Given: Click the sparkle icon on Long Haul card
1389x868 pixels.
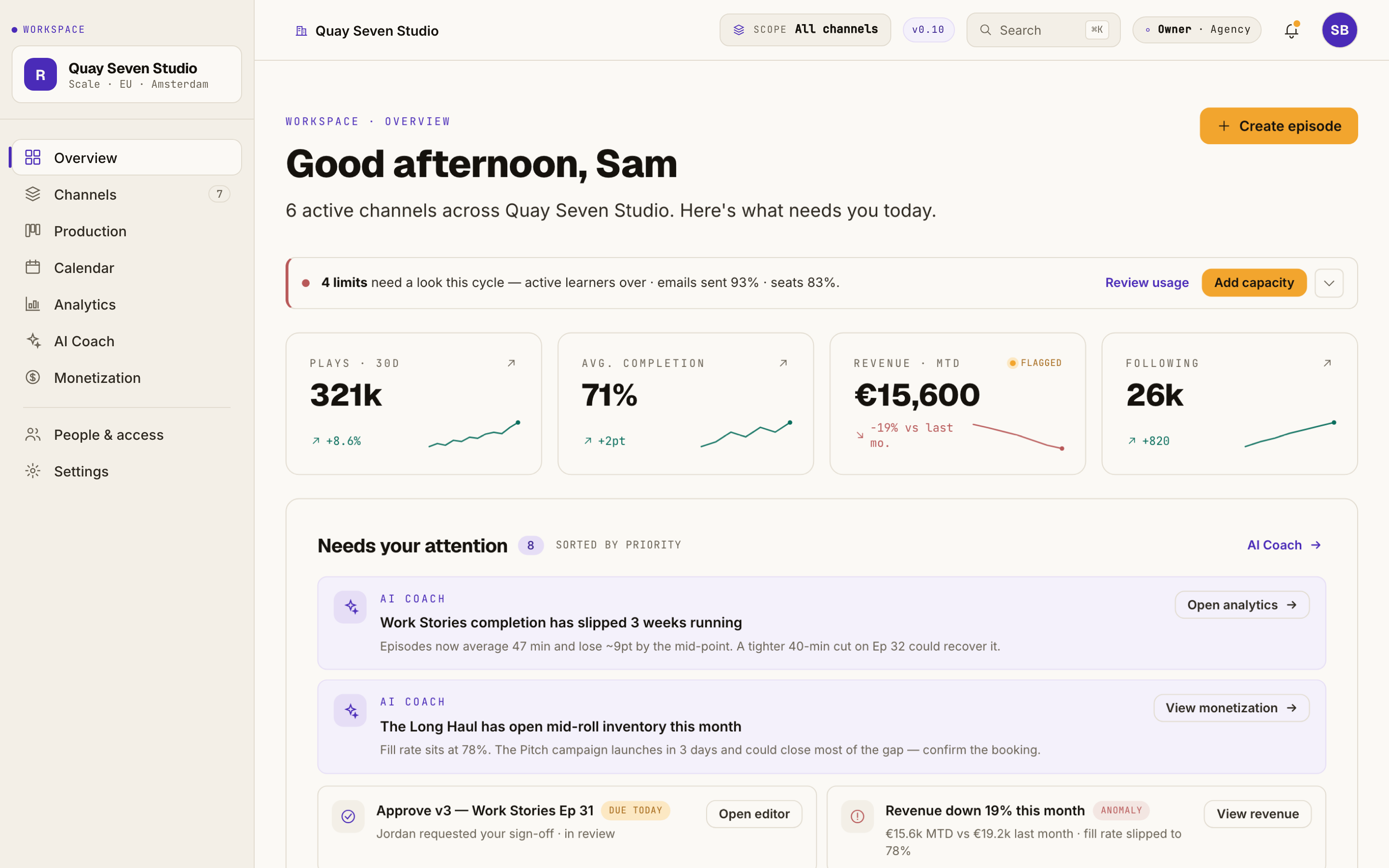Looking at the screenshot, I should click(350, 711).
